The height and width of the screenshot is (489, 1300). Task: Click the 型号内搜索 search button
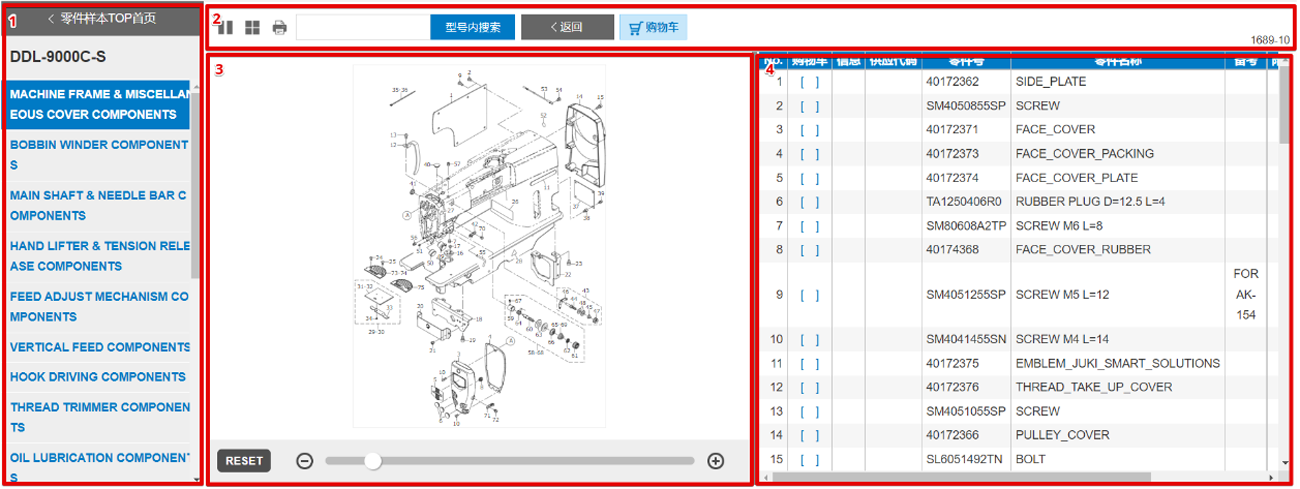point(472,28)
